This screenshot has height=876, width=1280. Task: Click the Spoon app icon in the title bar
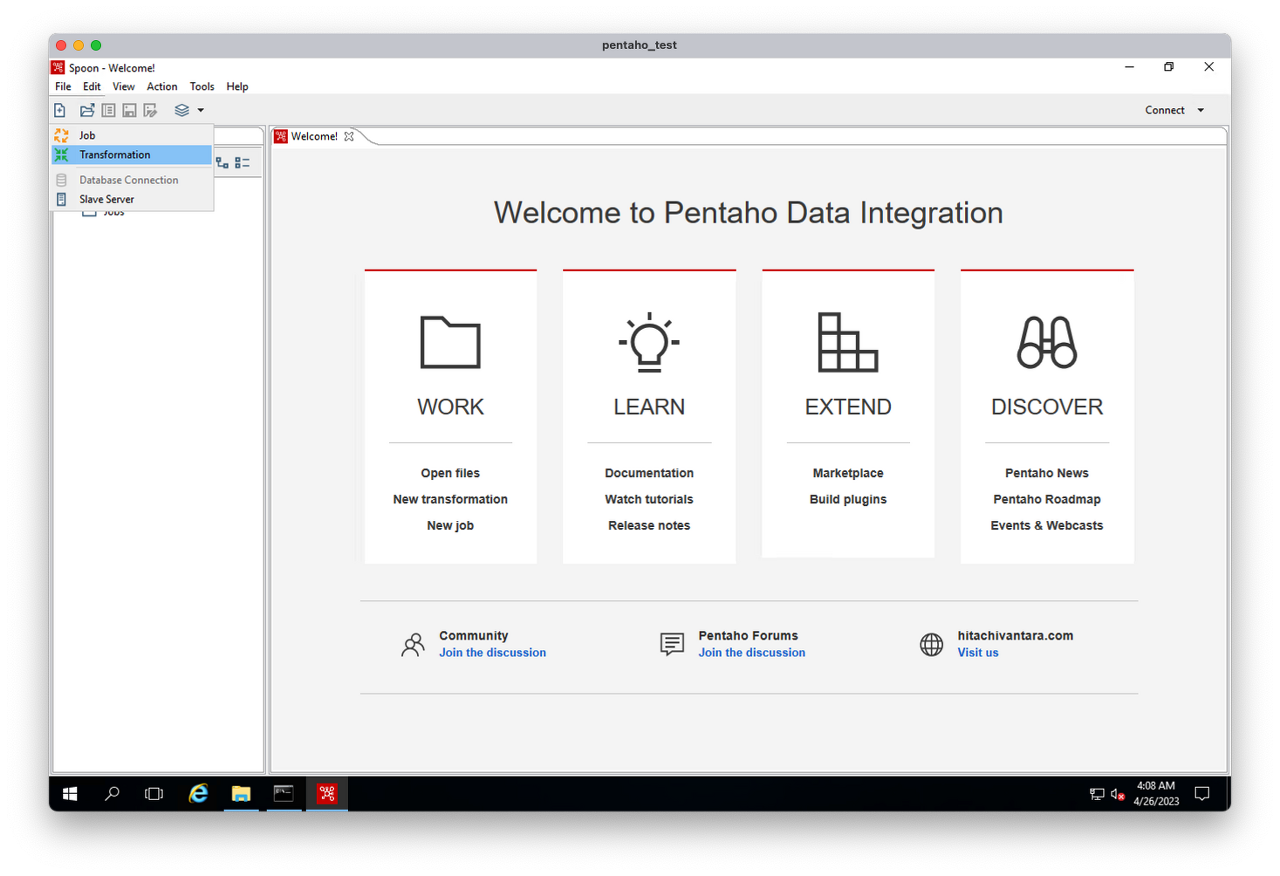click(58, 68)
